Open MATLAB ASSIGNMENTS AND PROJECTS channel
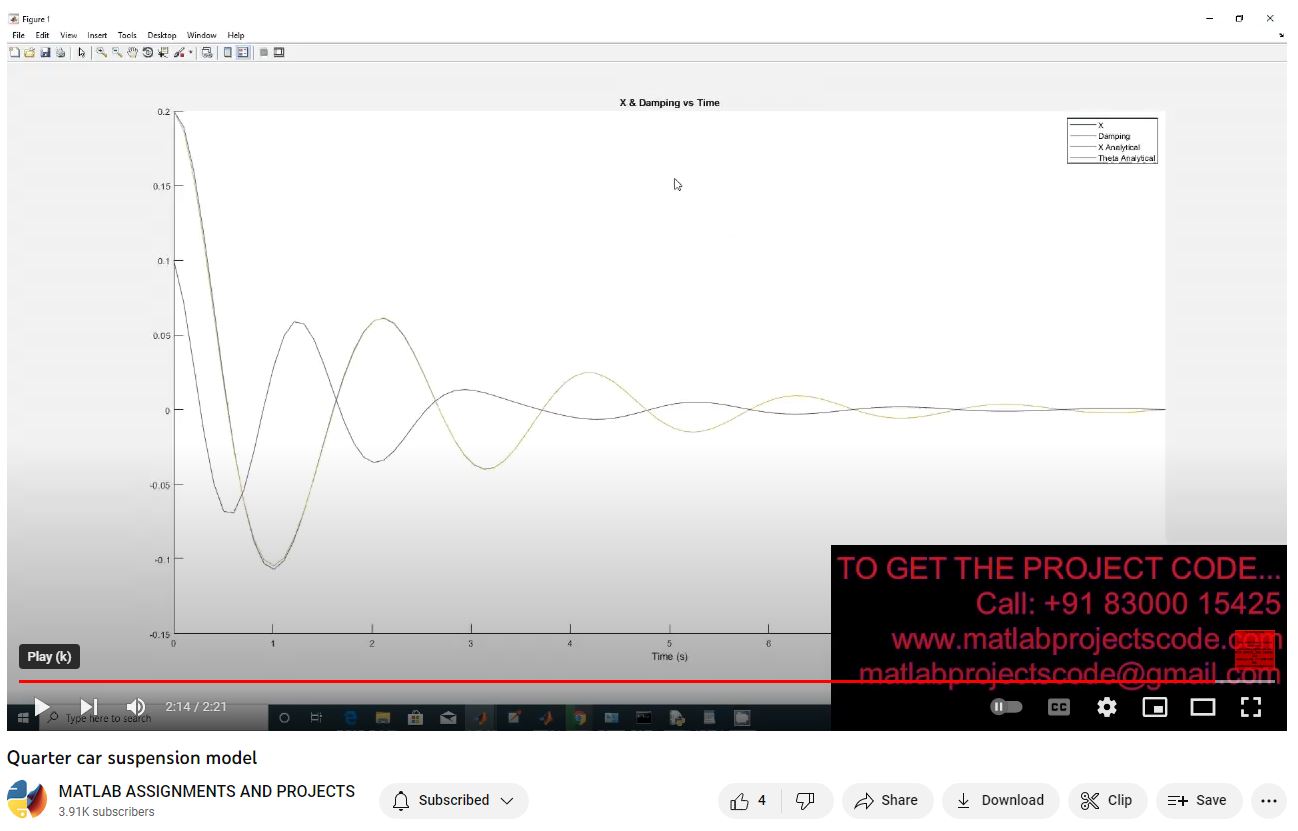The image size is (1298, 831). (207, 791)
